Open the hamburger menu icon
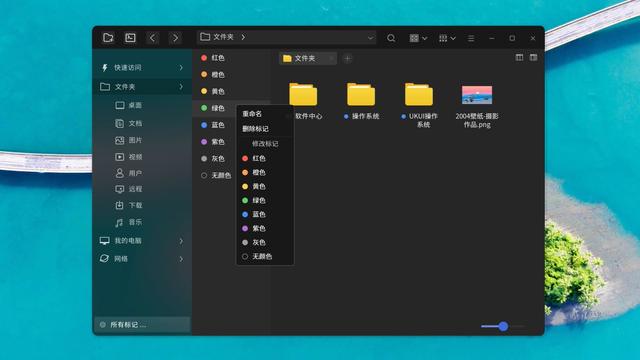This screenshot has width=640, height=360. (471, 38)
